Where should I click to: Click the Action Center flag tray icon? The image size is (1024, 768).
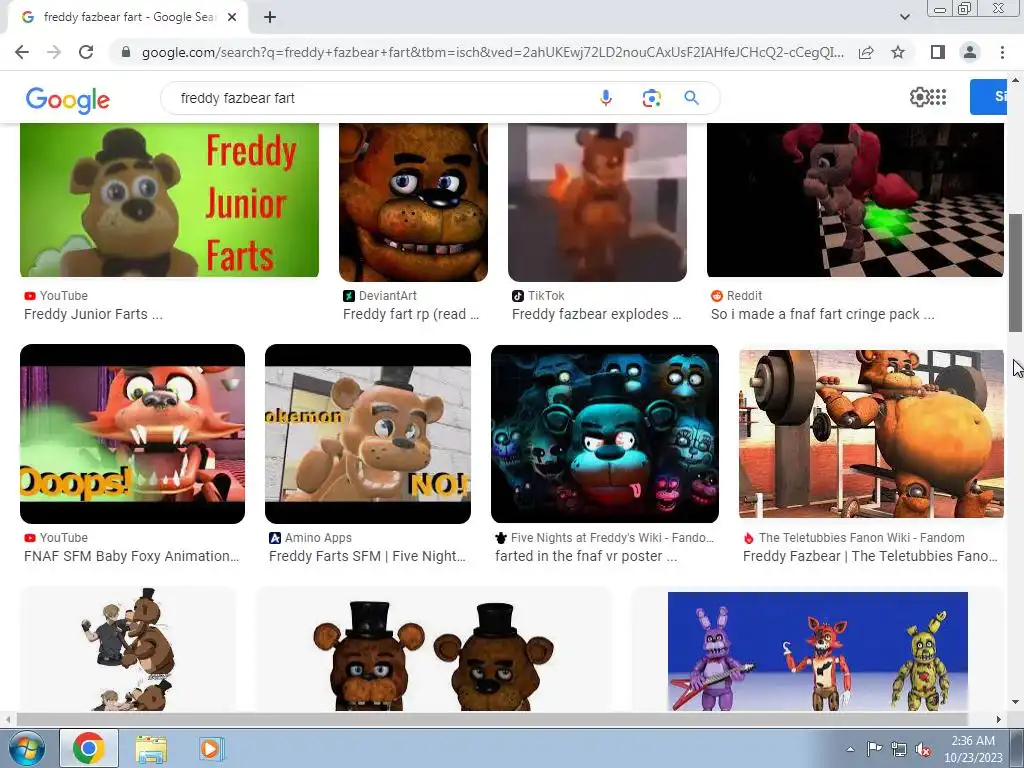[x=874, y=749]
